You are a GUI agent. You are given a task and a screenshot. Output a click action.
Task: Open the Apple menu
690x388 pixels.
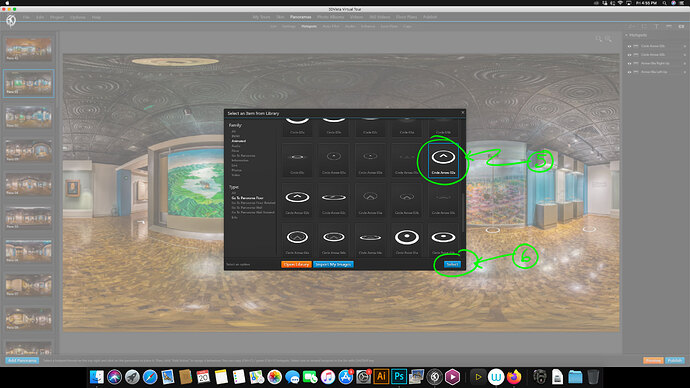click(7, 3)
